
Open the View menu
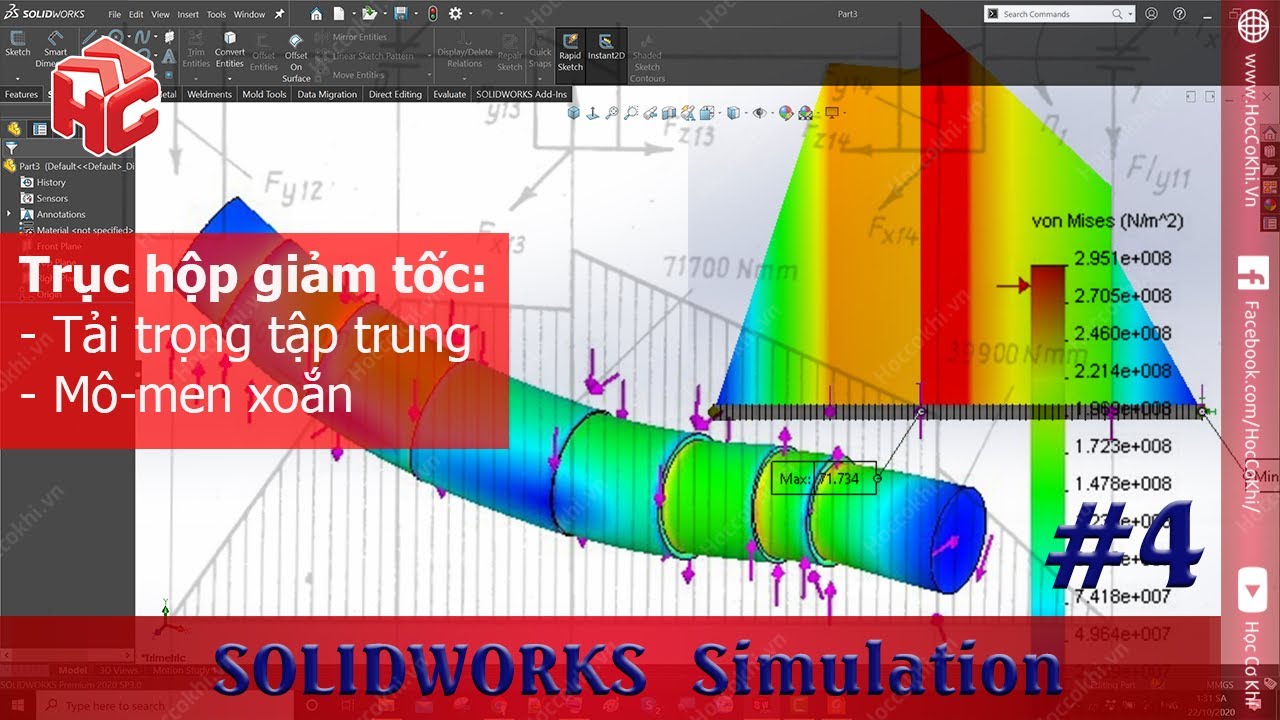160,15
